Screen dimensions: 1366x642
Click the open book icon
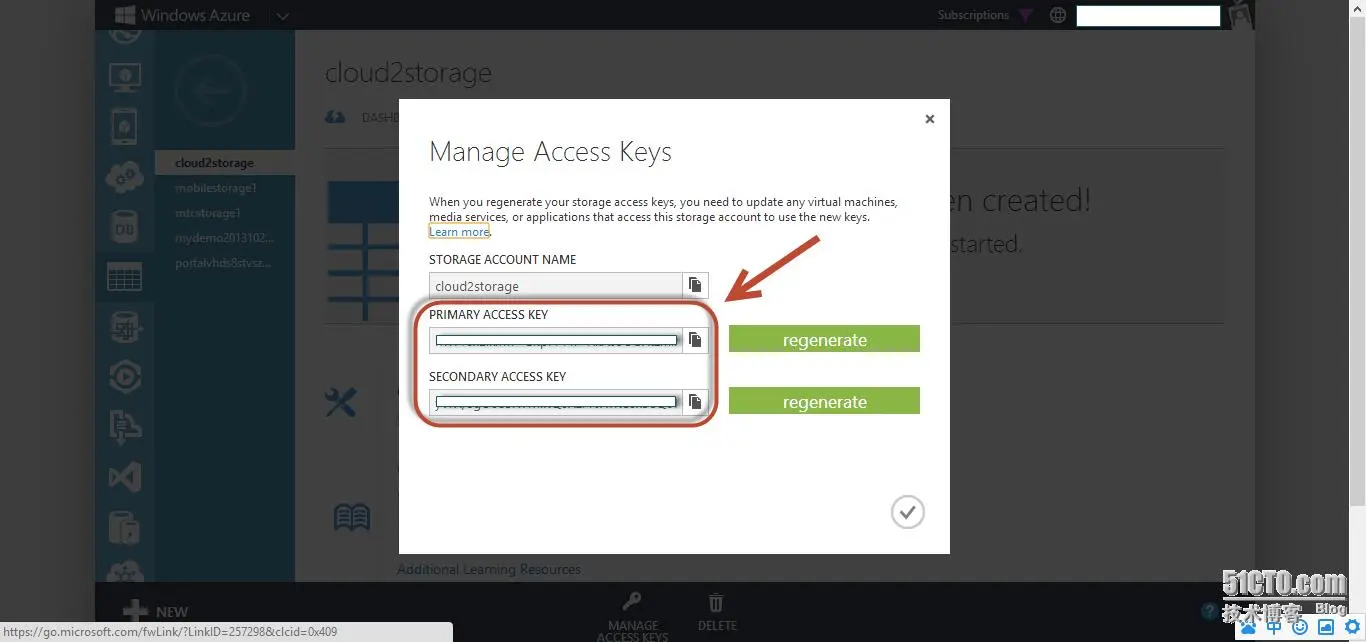coord(352,517)
